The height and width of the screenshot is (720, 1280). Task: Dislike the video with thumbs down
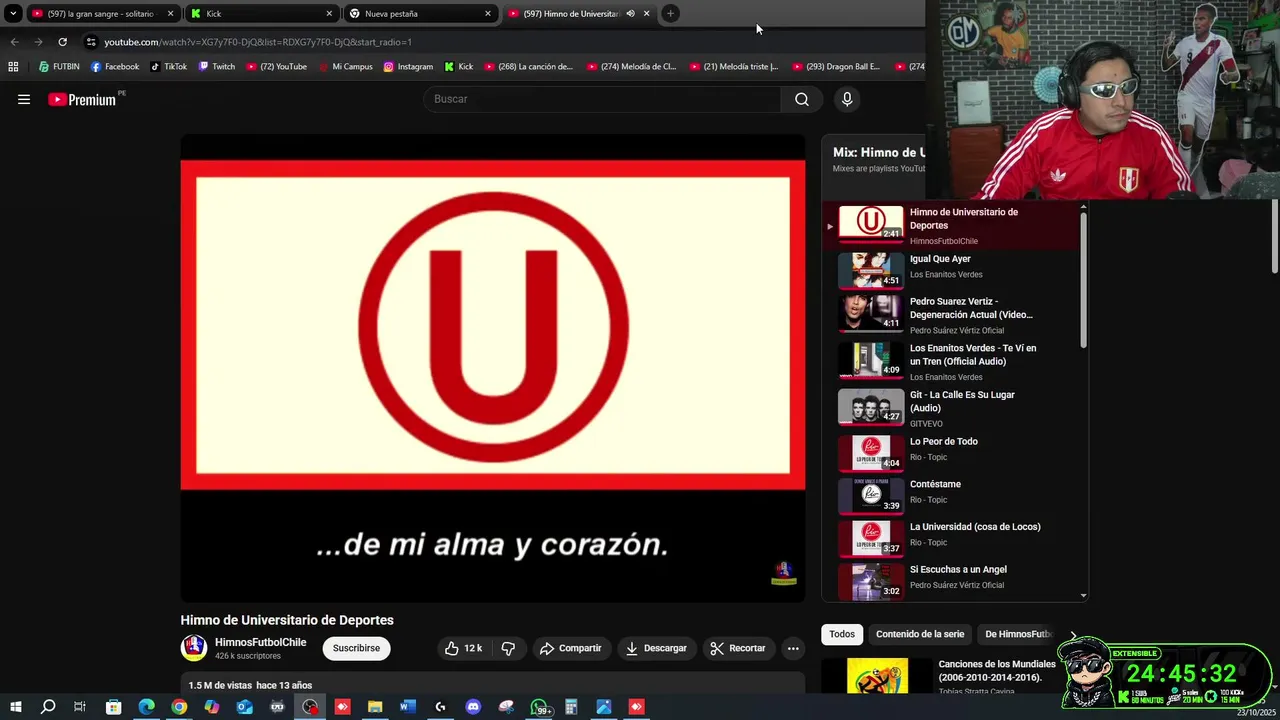(x=508, y=648)
